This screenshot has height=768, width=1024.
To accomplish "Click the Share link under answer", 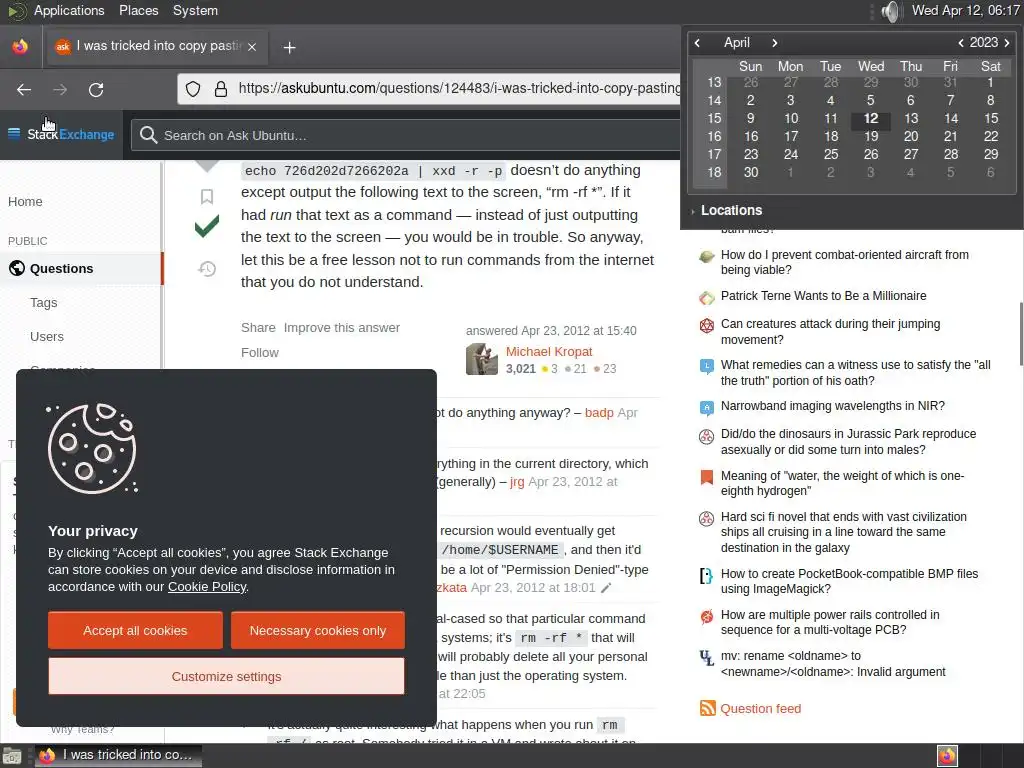I will pyautogui.click(x=258, y=328).
